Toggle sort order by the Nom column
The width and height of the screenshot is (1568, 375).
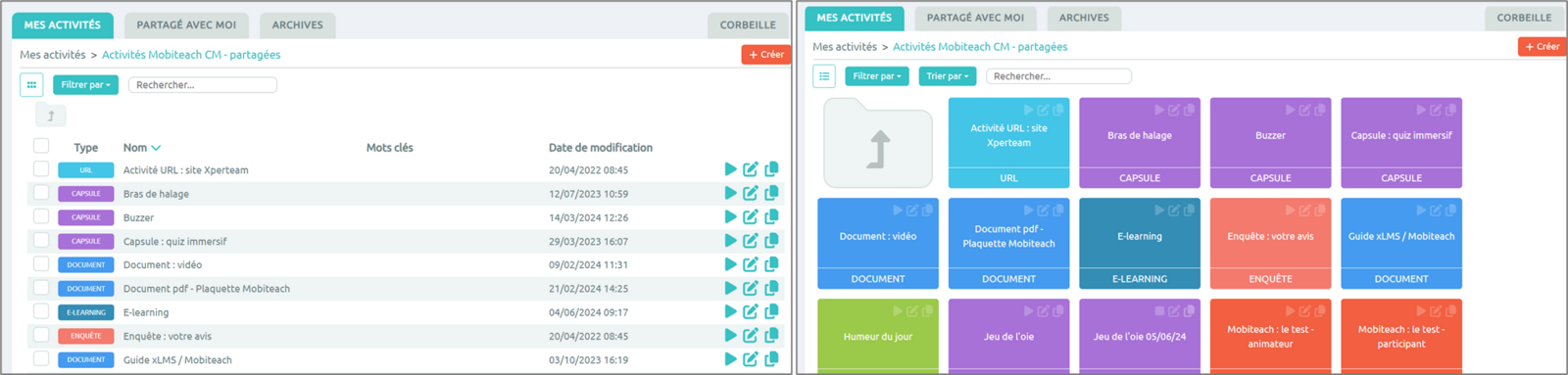pyautogui.click(x=141, y=148)
